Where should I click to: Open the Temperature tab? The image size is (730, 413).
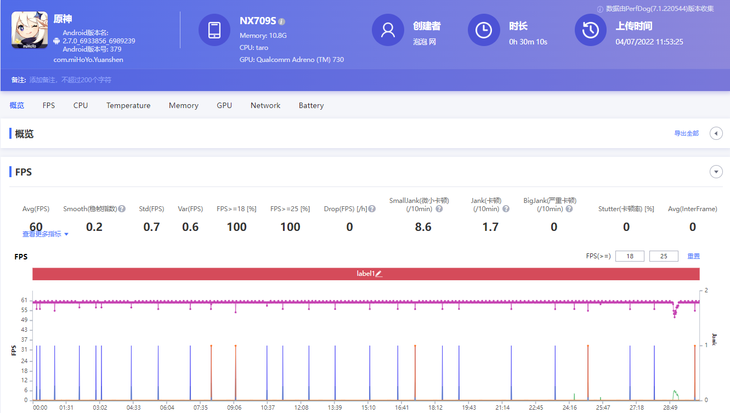click(x=128, y=105)
